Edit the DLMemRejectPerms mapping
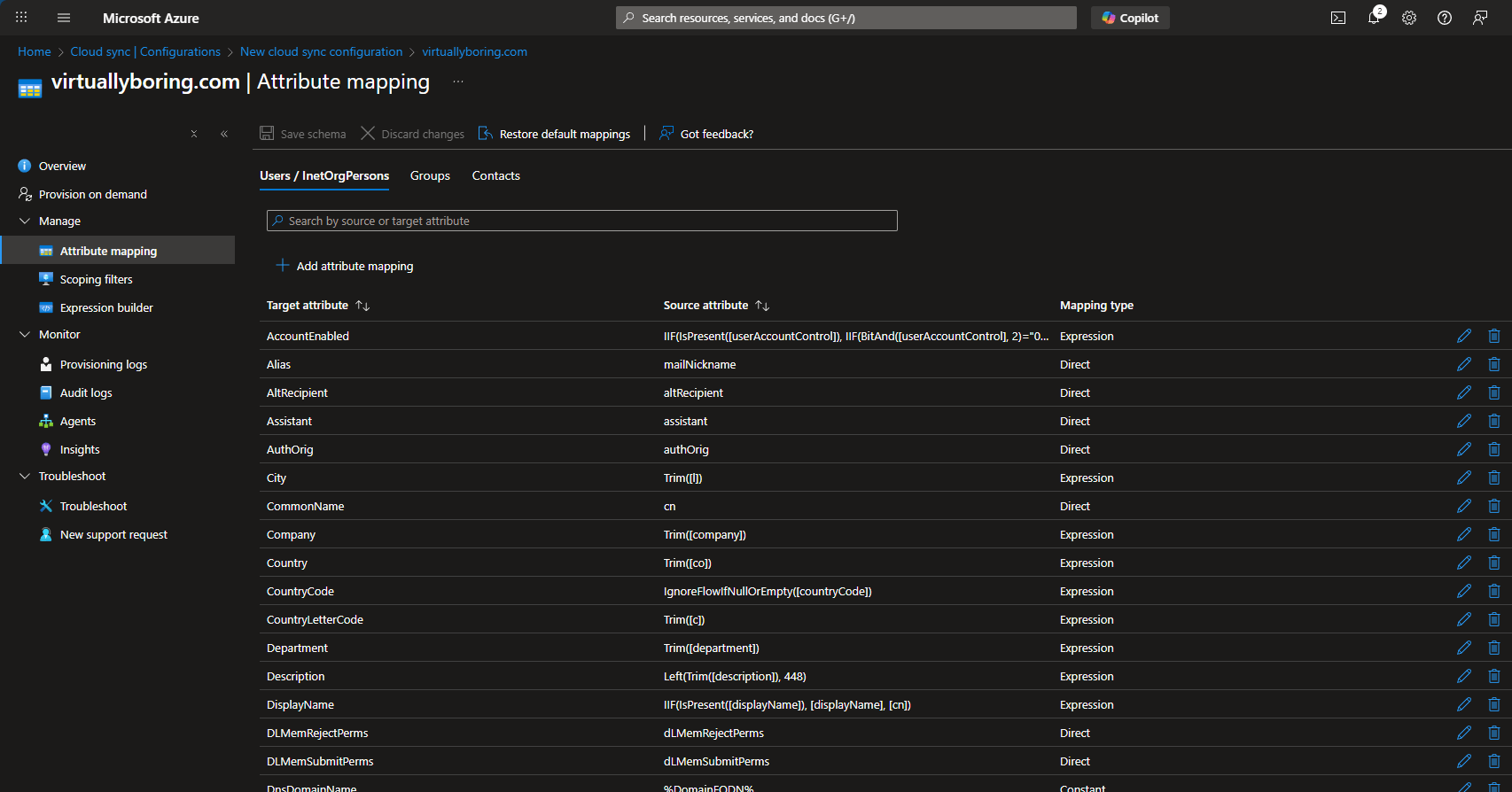This screenshot has height=792, width=1512. (x=1464, y=733)
